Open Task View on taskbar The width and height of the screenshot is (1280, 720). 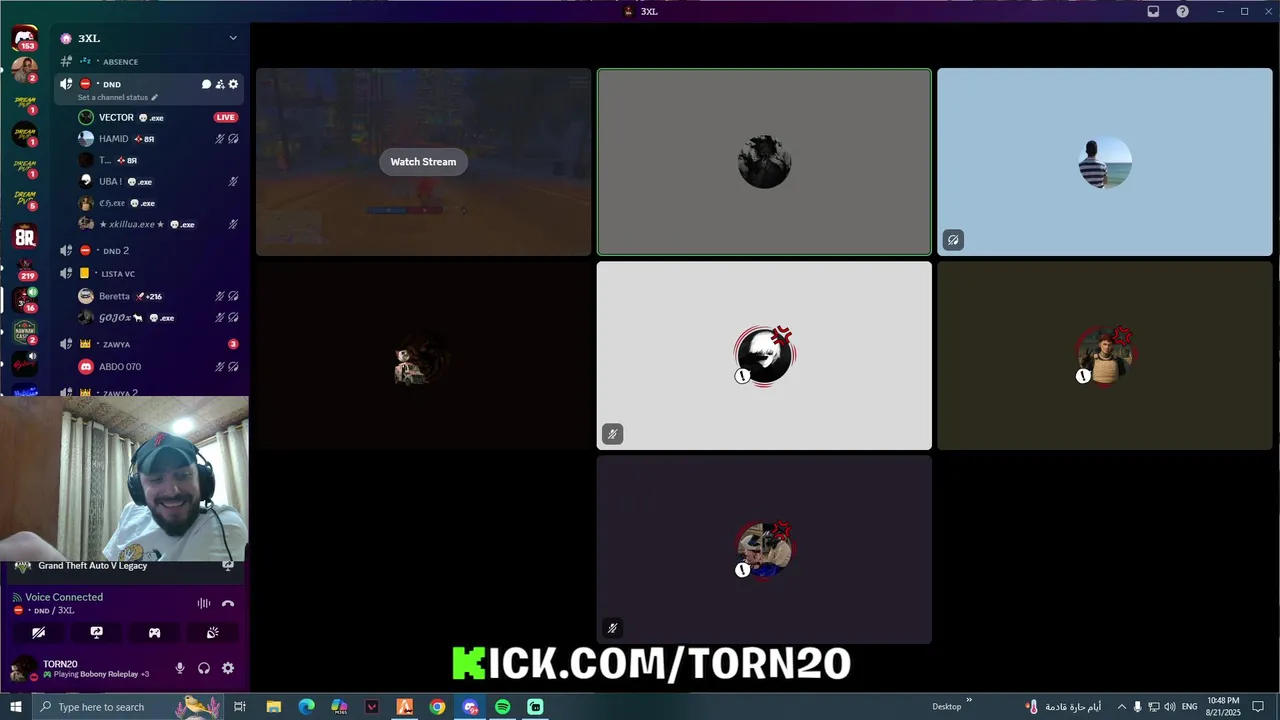click(240, 707)
